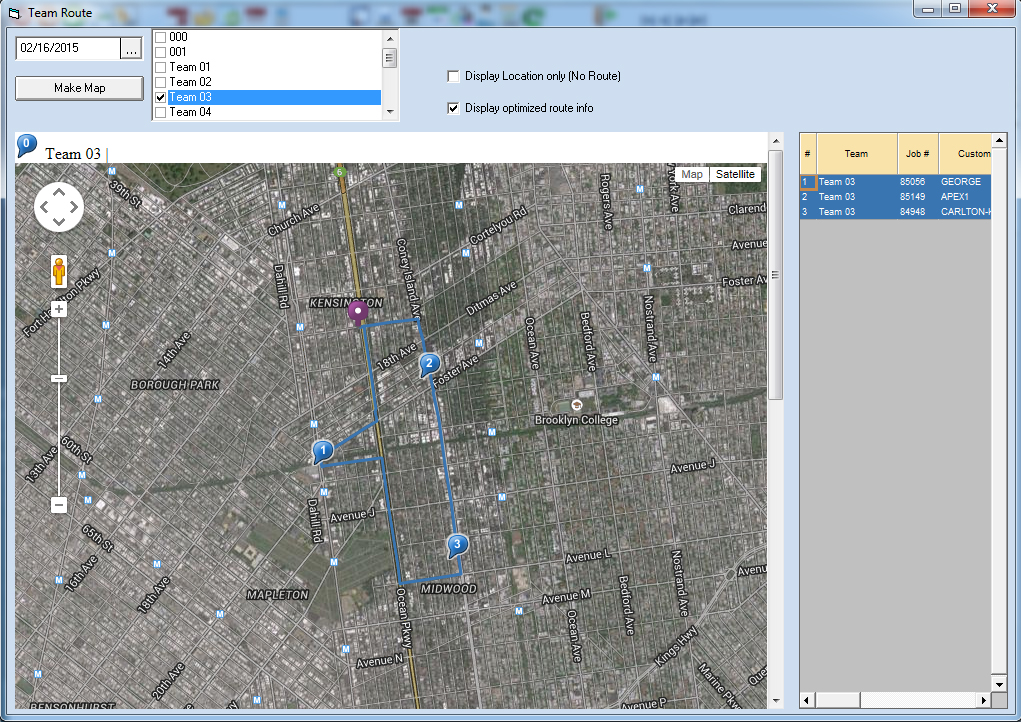
Task: Switch map to Map view
Action: [692, 174]
